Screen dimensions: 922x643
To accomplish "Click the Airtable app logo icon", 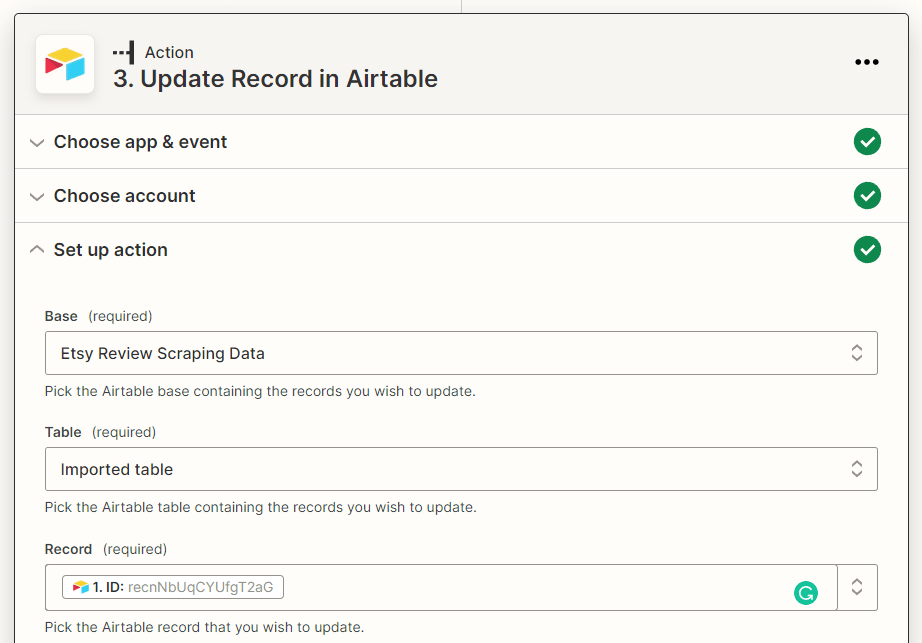I will click(x=65, y=64).
